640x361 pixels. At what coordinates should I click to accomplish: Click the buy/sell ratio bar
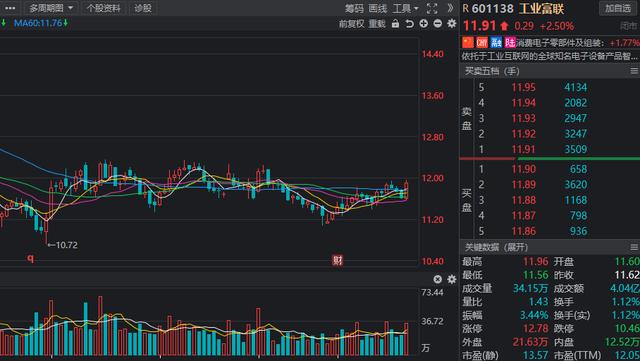click(550, 158)
